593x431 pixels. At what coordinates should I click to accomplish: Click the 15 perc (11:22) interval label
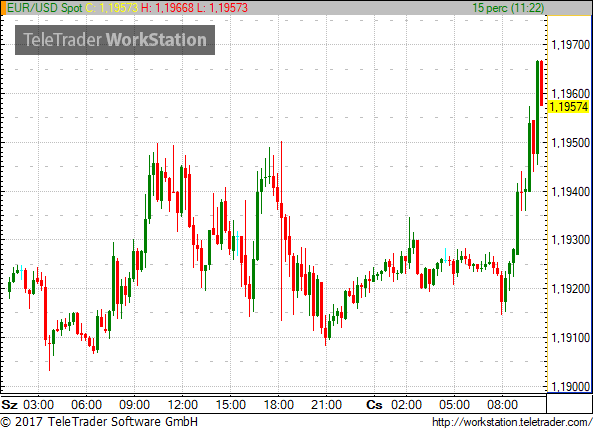[508, 8]
